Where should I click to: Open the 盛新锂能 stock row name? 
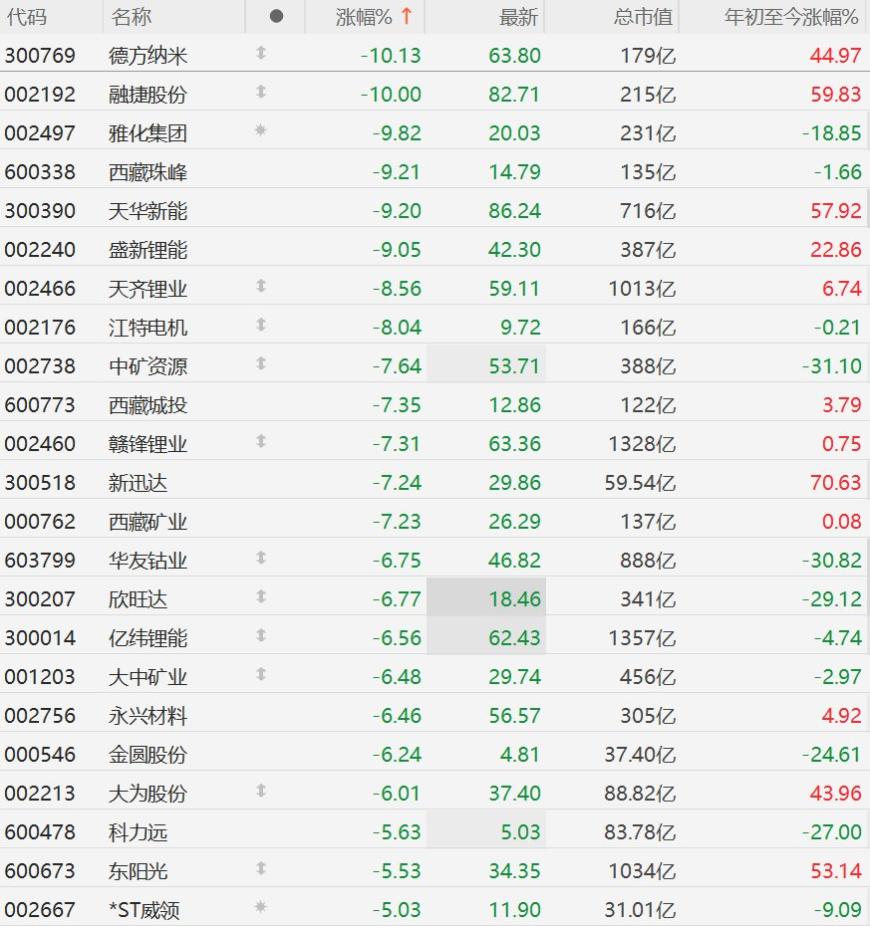click(148, 250)
